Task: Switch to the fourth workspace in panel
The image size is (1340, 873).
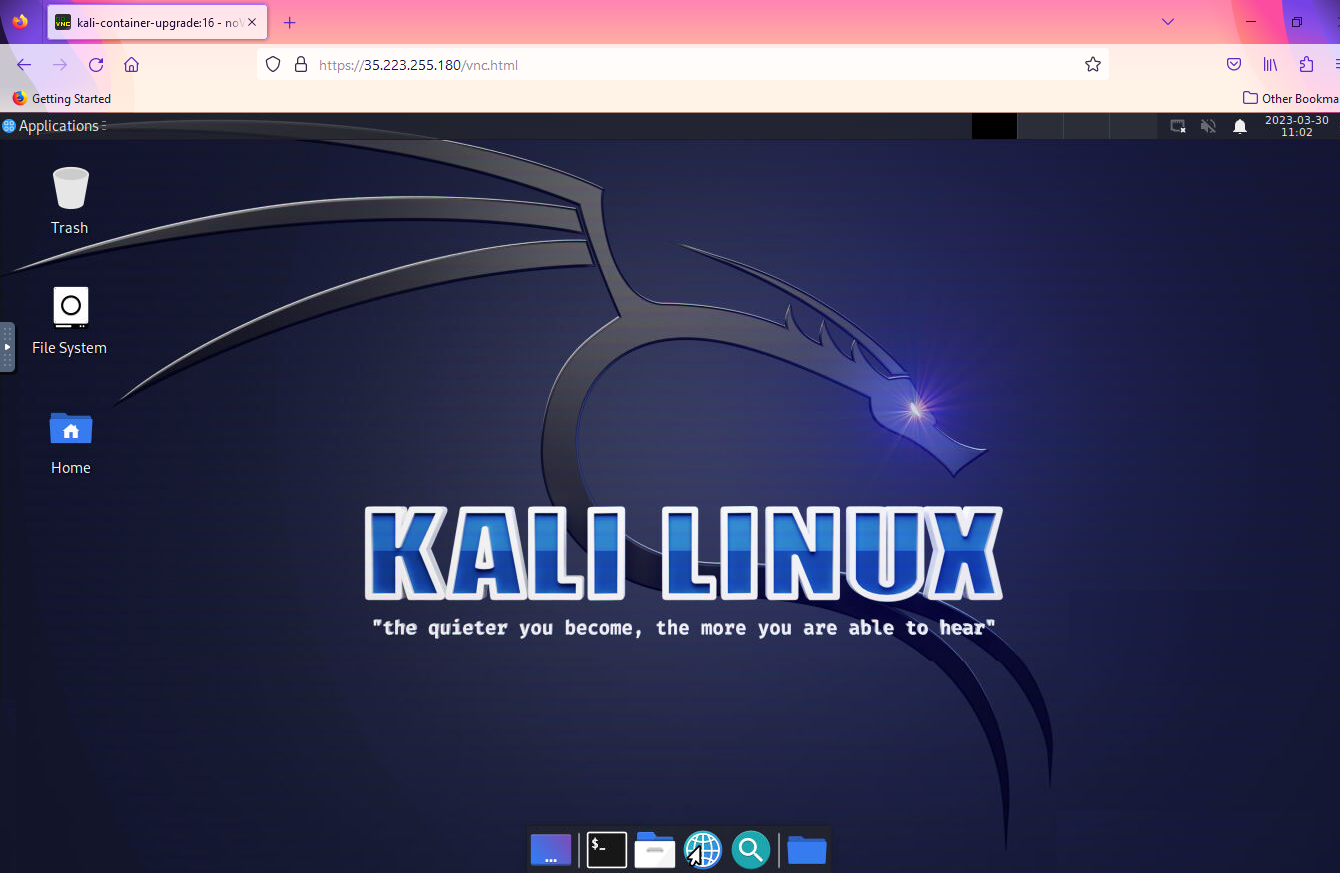Action: [1132, 126]
